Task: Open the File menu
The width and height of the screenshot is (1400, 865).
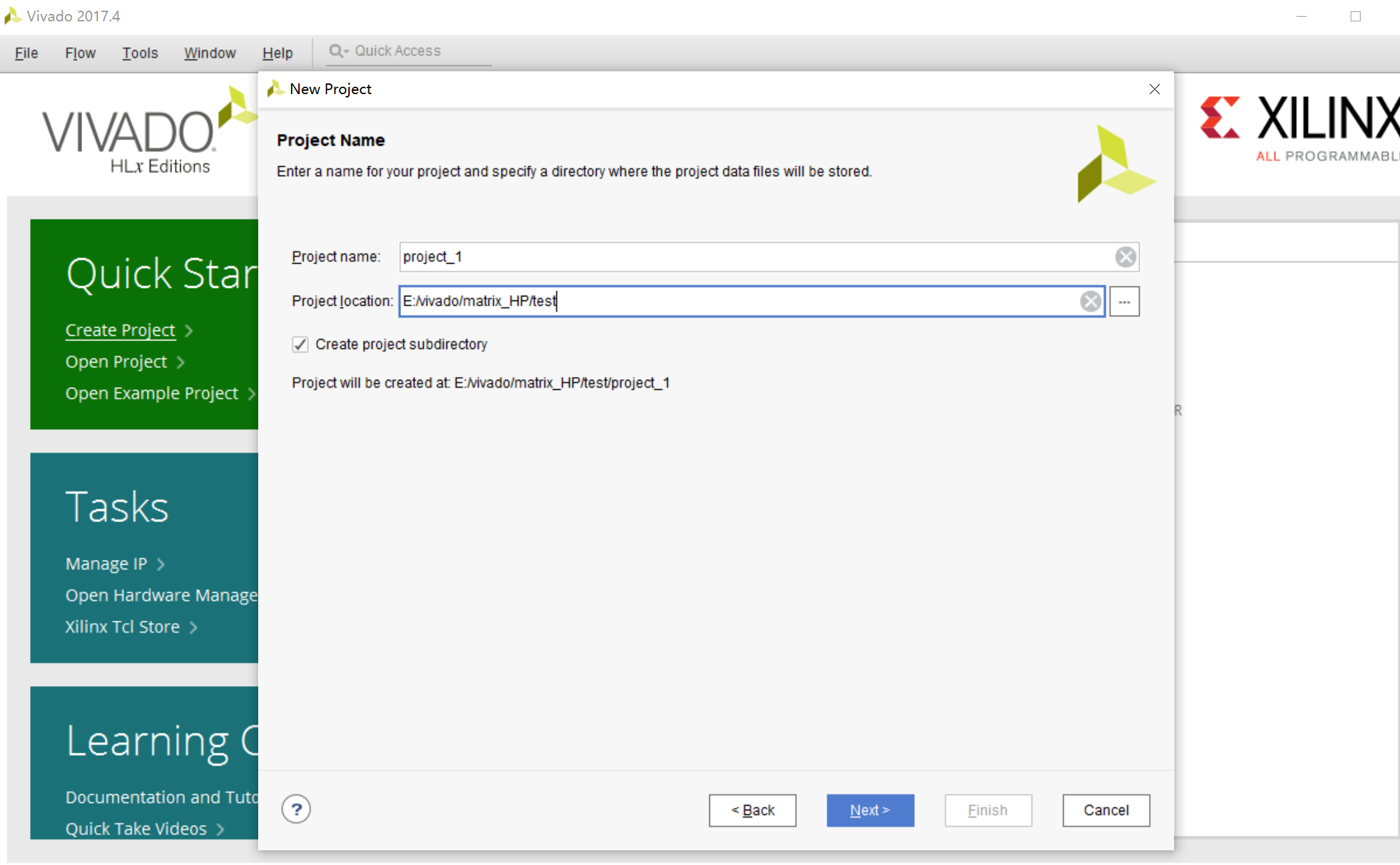Action: (26, 53)
